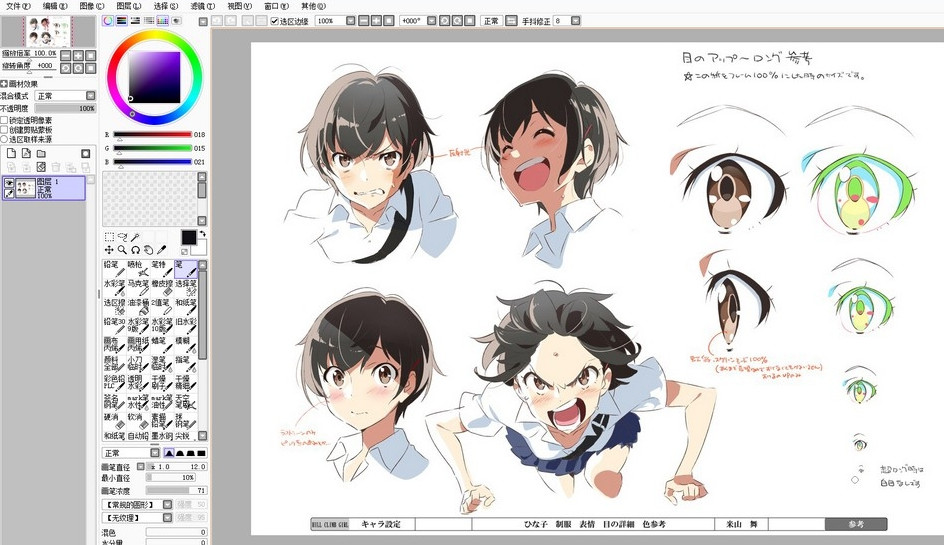Open the 手抖修正 stabilizer dropdown
Image resolution: width=944 pixels, height=545 pixels.
coord(576,21)
